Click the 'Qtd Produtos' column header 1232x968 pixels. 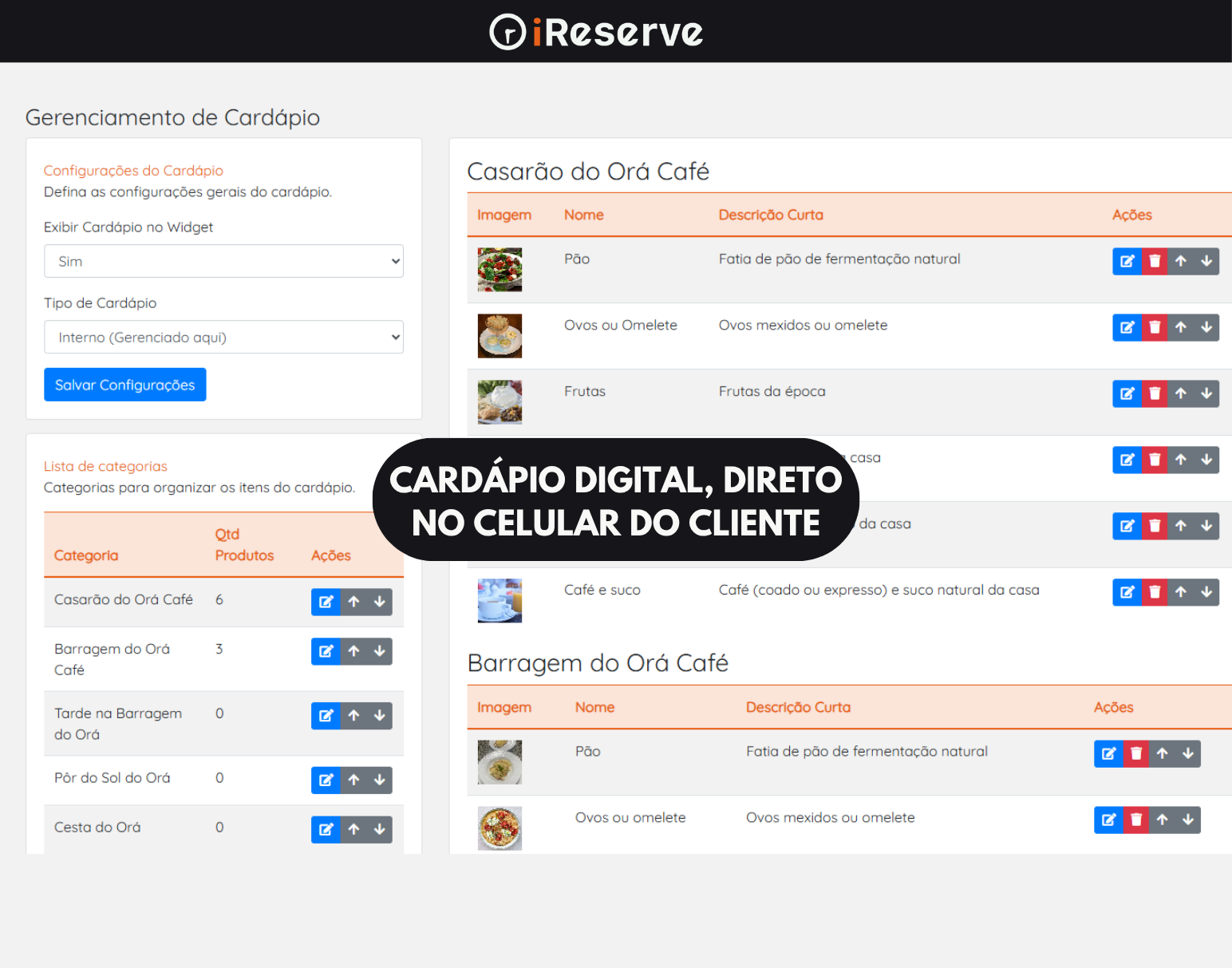(x=244, y=545)
